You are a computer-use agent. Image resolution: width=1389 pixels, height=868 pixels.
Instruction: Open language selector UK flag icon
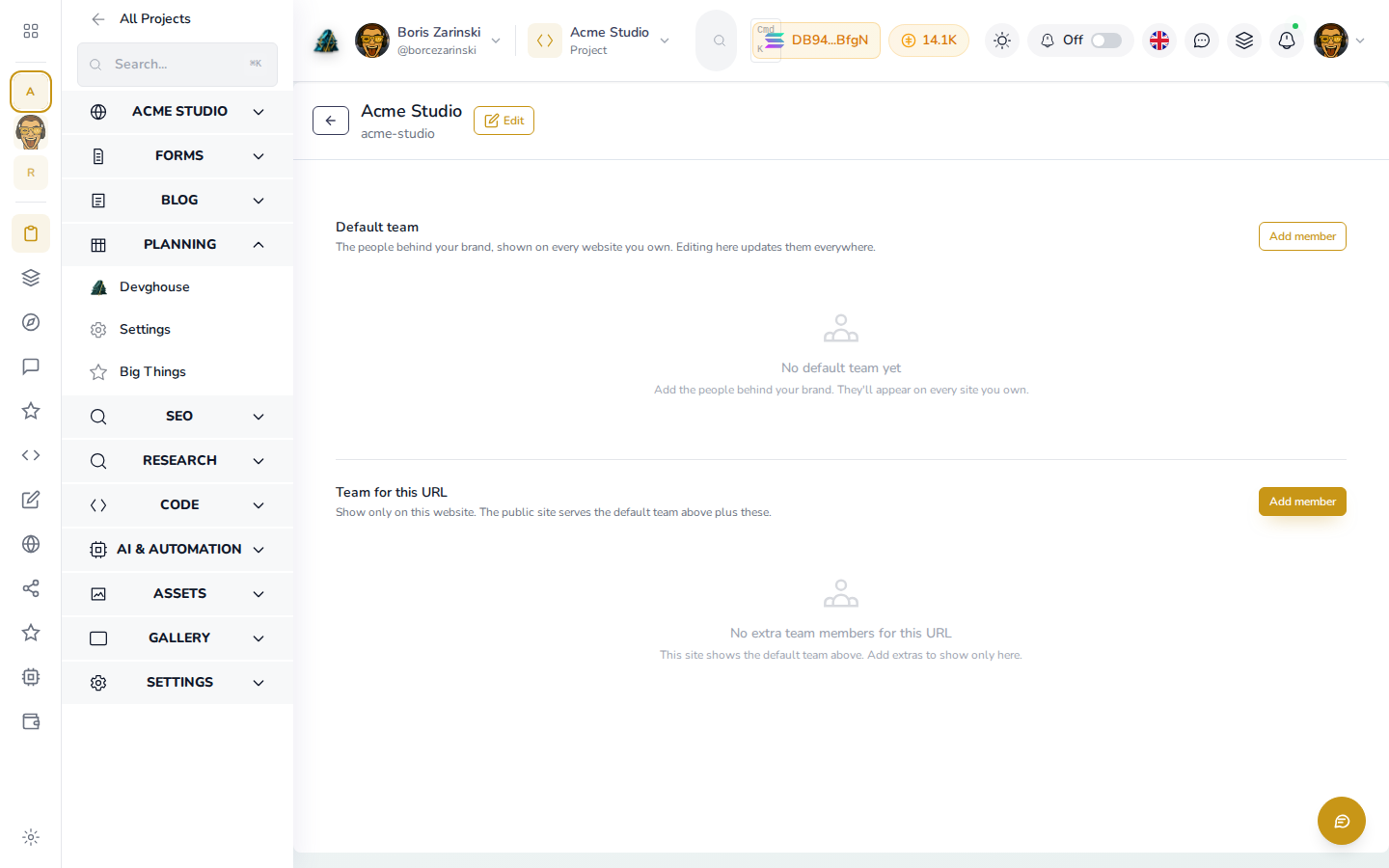coord(1159,41)
